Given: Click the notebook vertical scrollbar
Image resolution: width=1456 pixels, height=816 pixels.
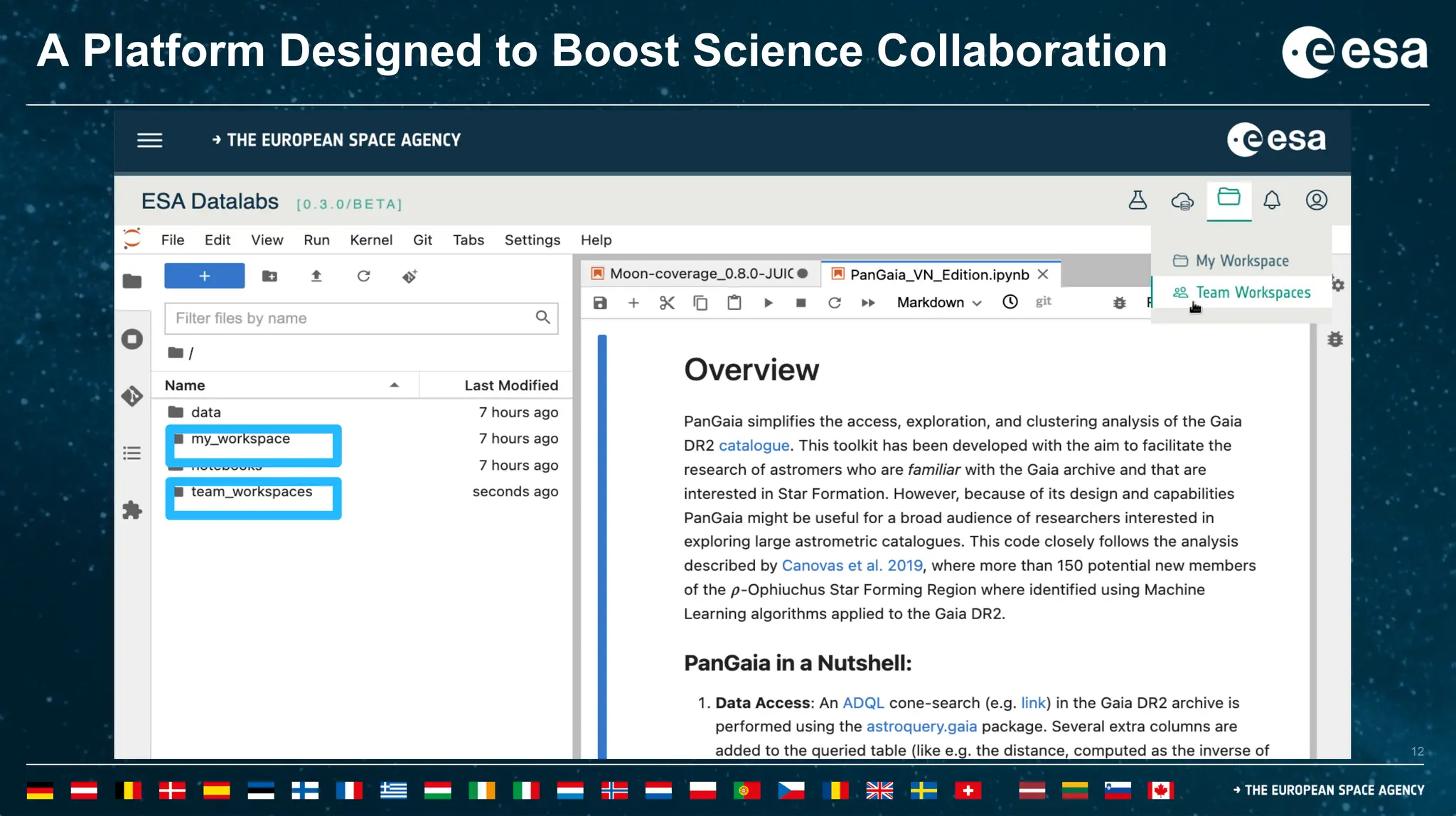Looking at the screenshot, I should (x=1313, y=540).
